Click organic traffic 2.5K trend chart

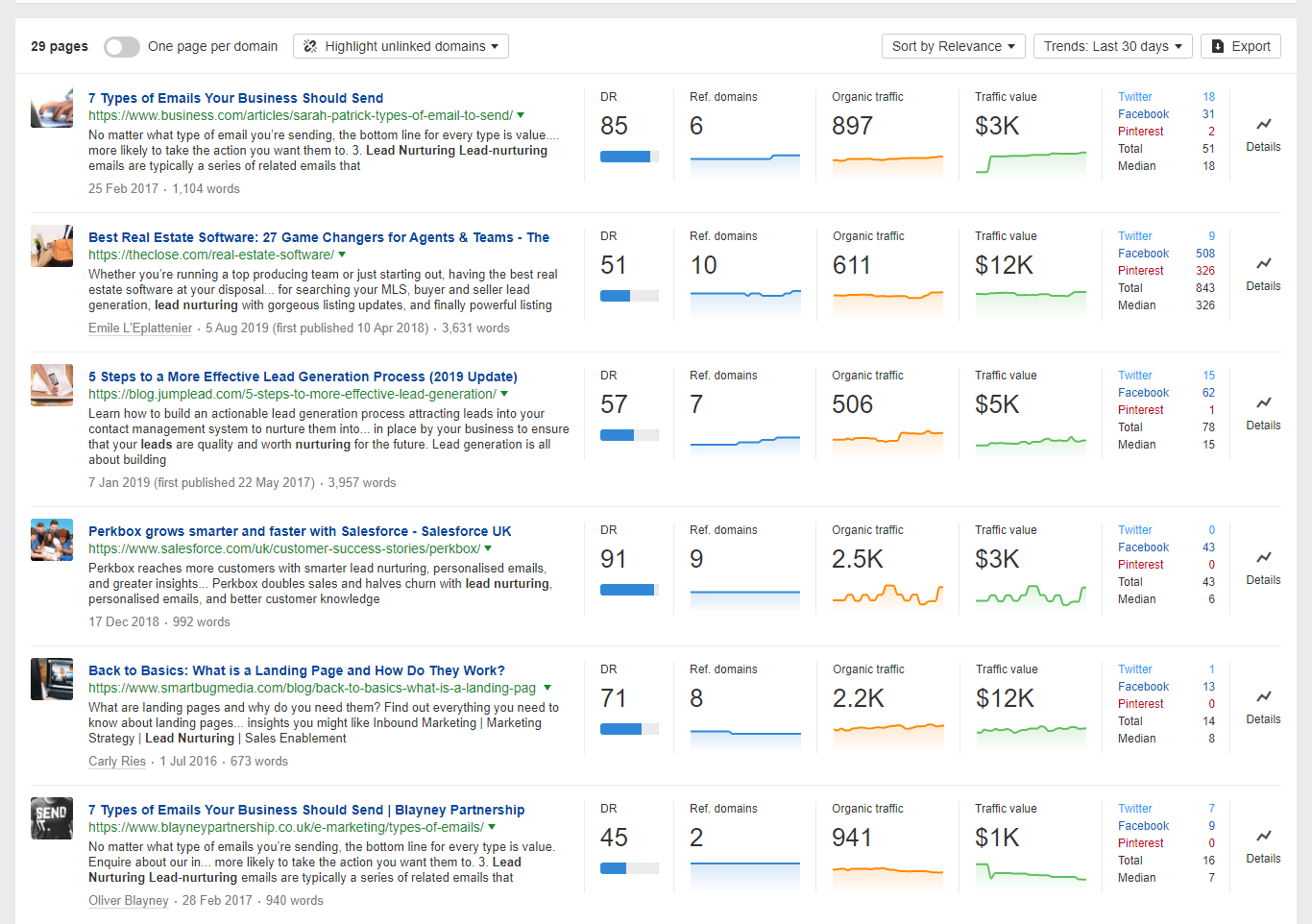coord(887,597)
